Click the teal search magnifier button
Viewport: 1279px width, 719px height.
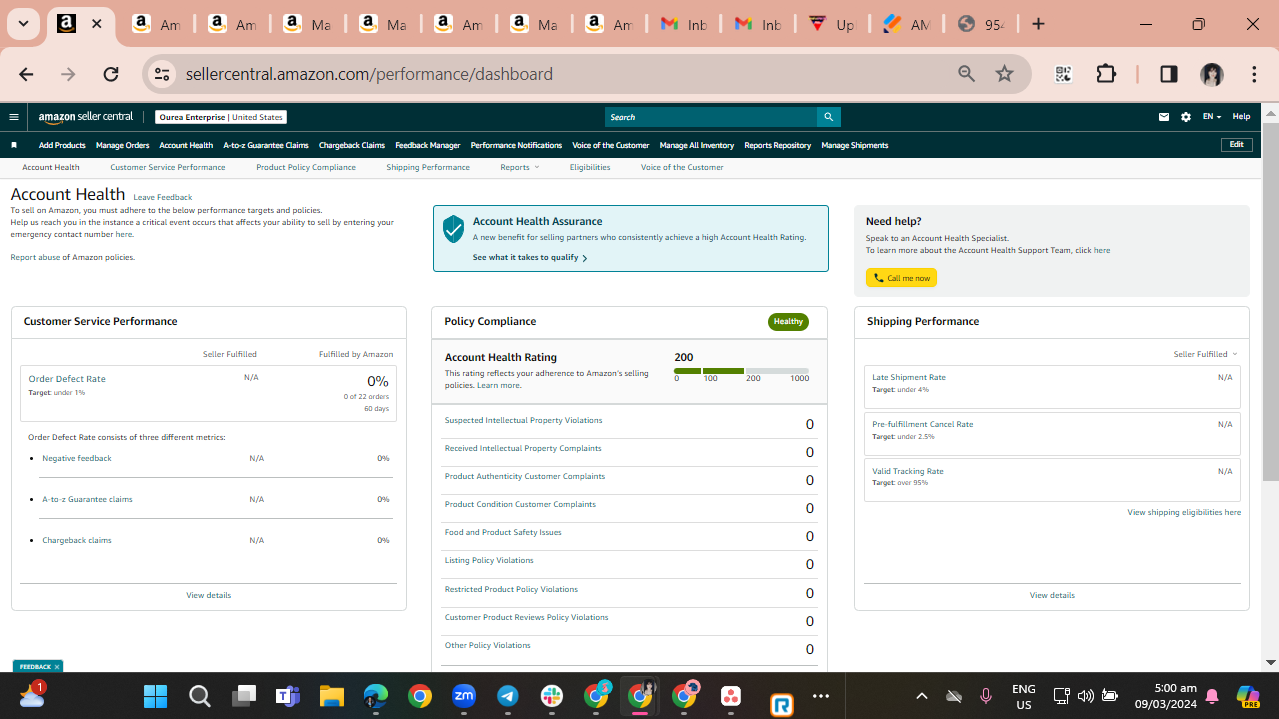pos(828,117)
